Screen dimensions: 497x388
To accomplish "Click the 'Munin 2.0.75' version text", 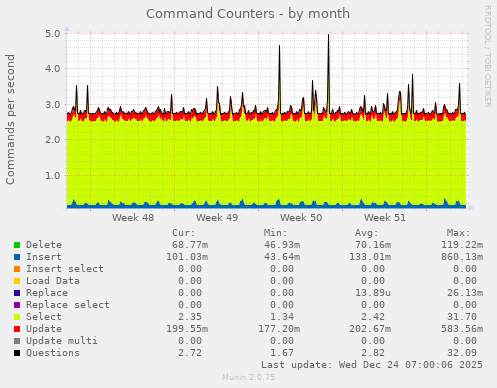I will (249, 377).
